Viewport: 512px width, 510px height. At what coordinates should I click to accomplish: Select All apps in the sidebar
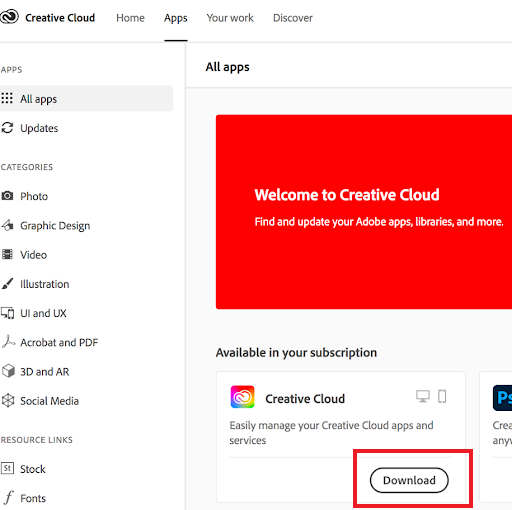coord(86,98)
